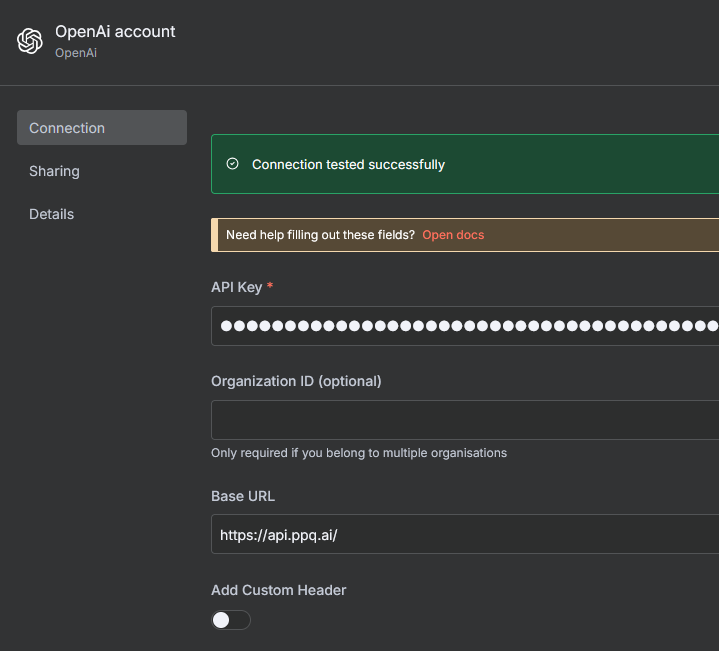Click the OpenAi subtitle under the account name
The image size is (719, 651).
76,53
